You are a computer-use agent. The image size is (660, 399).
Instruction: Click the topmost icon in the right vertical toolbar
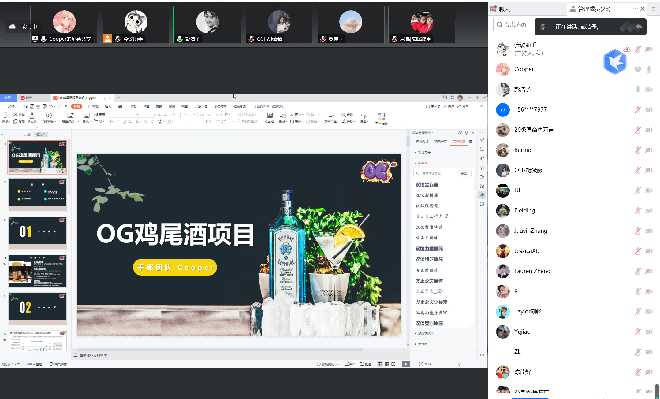tap(482, 140)
